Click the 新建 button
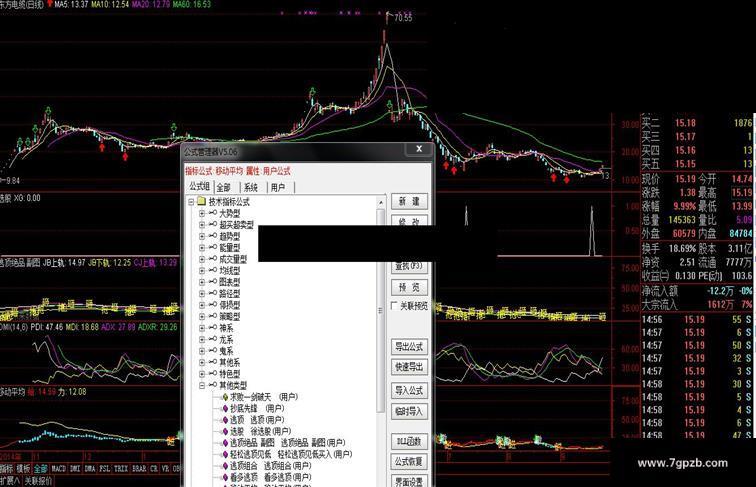756x487 pixels. coord(409,202)
